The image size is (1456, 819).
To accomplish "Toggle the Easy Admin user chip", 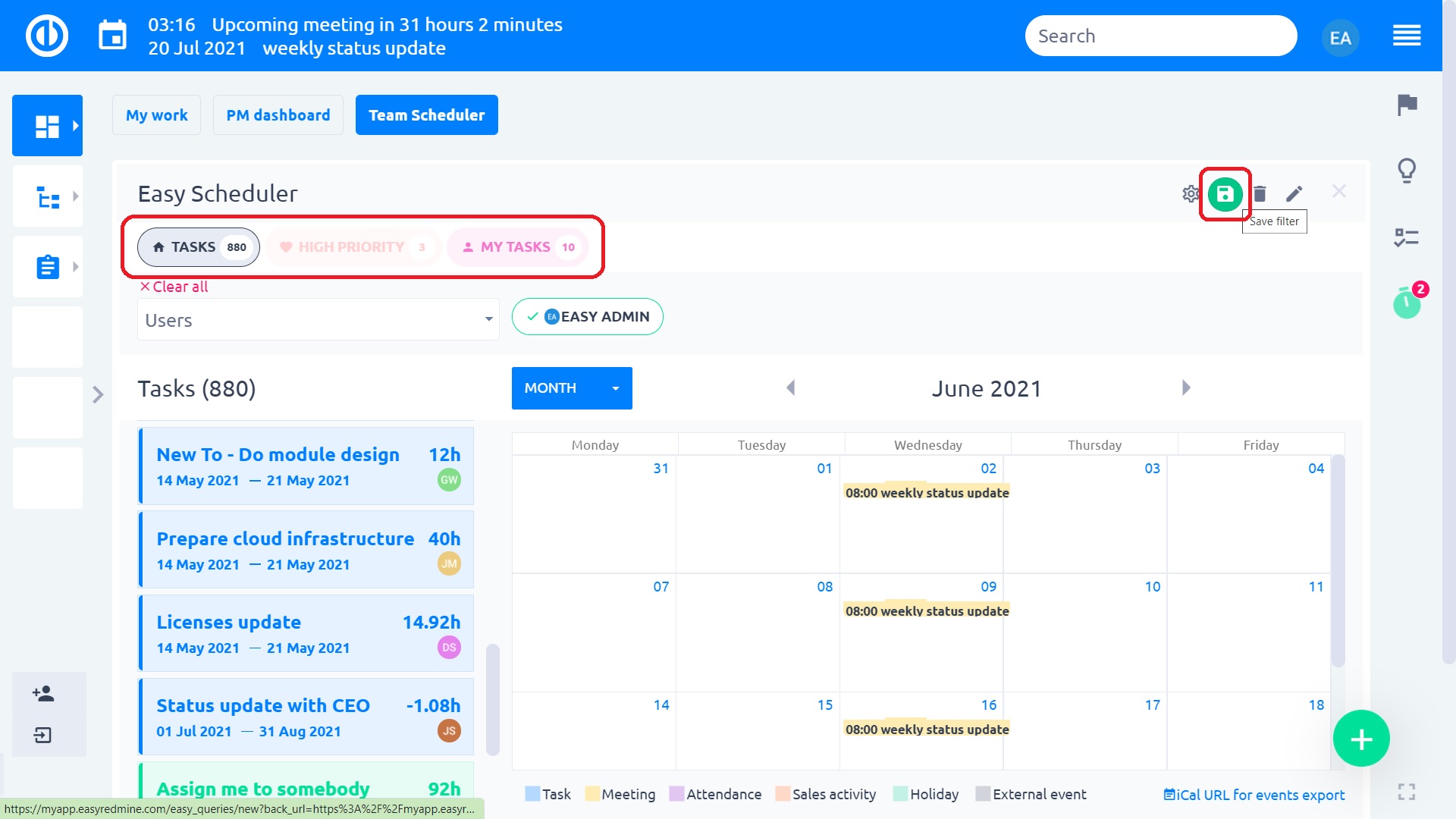I will 588,317.
